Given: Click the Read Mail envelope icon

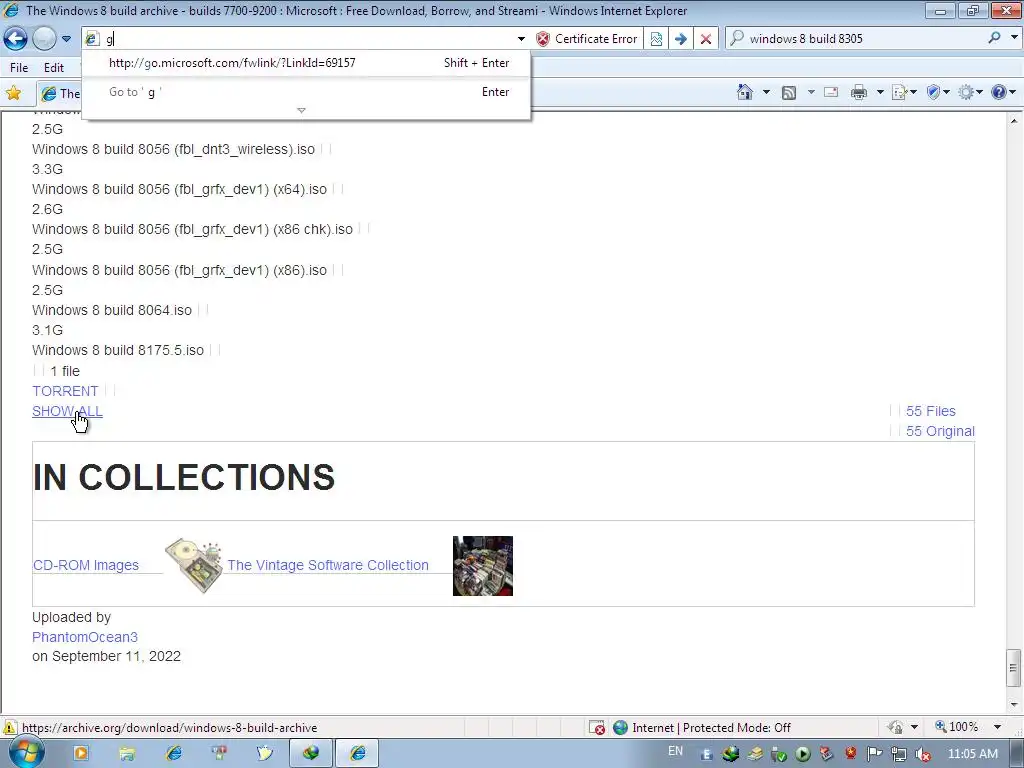Looking at the screenshot, I should point(831,92).
